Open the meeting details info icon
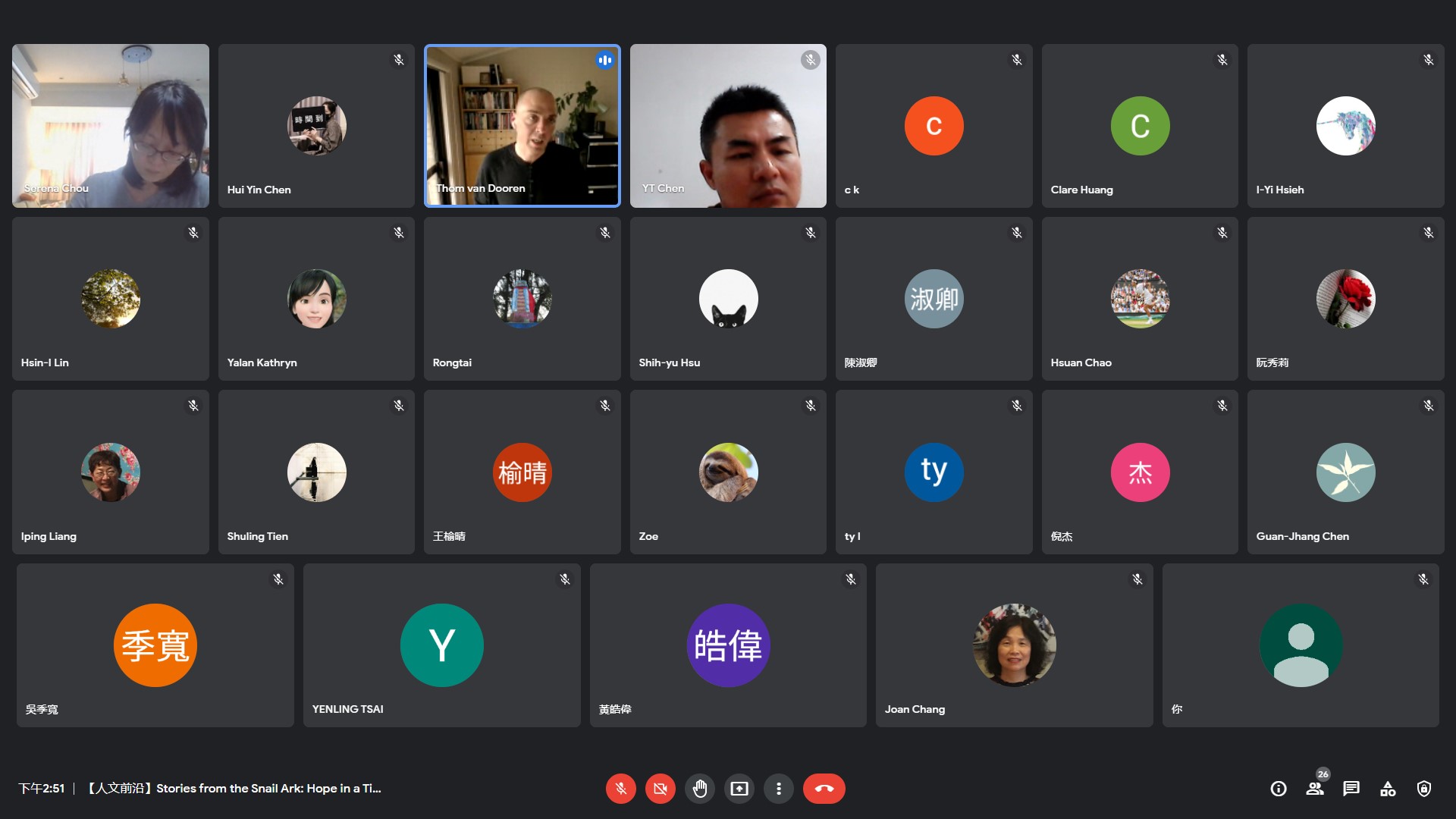Image resolution: width=1456 pixels, height=819 pixels. tap(1279, 789)
